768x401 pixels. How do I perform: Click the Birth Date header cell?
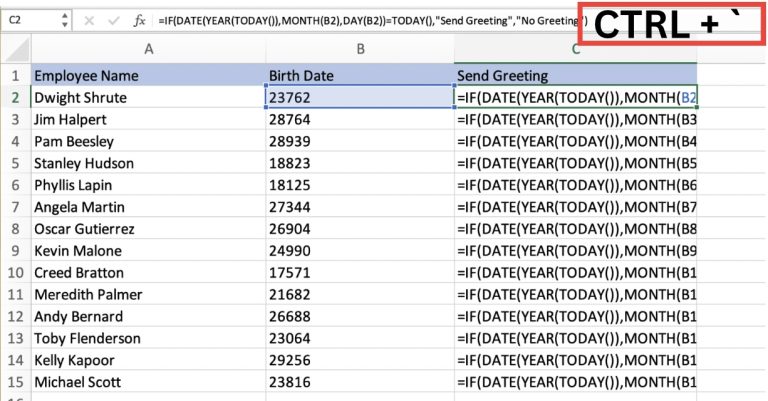pos(359,76)
